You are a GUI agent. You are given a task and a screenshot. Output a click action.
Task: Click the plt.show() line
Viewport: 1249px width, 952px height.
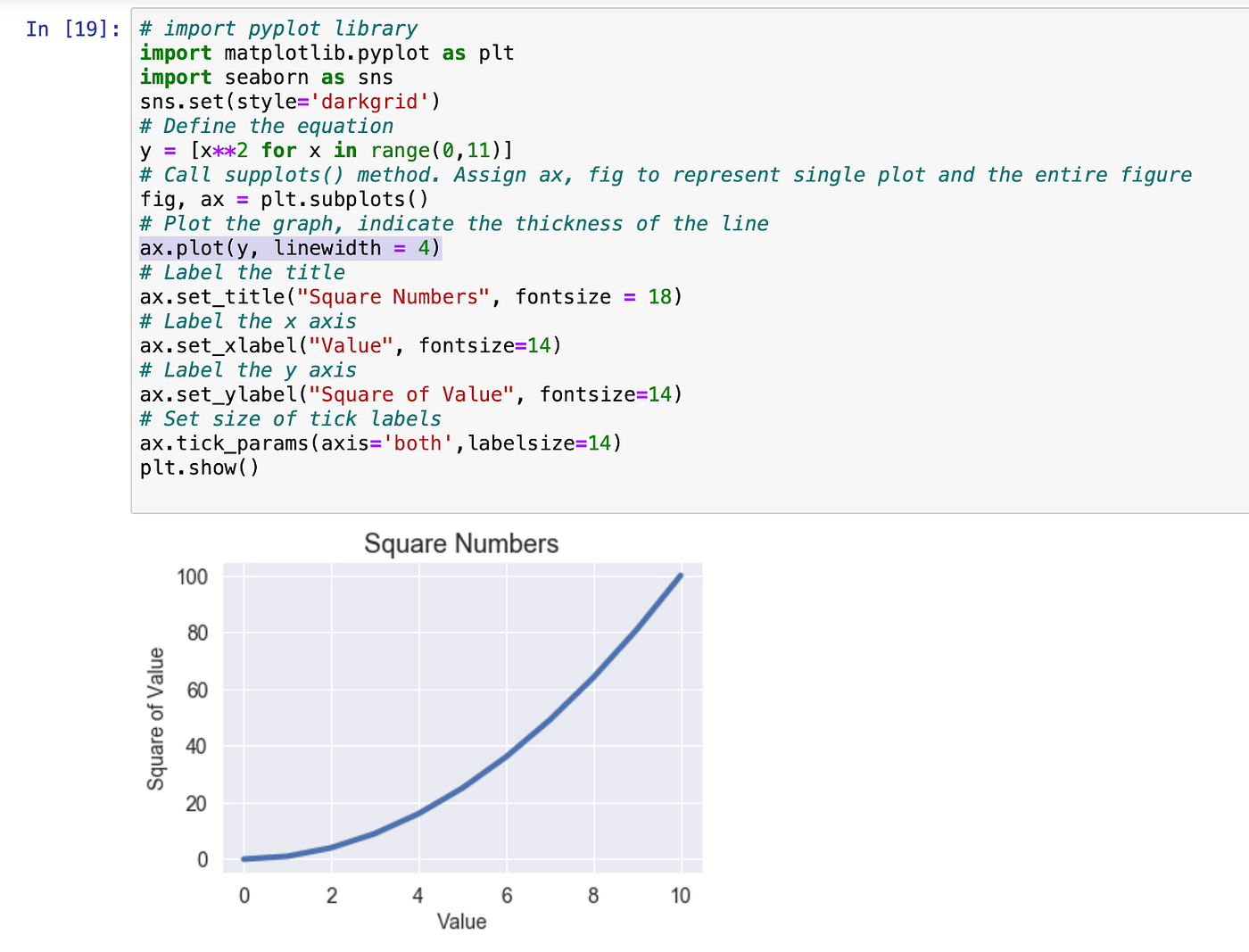click(x=198, y=467)
